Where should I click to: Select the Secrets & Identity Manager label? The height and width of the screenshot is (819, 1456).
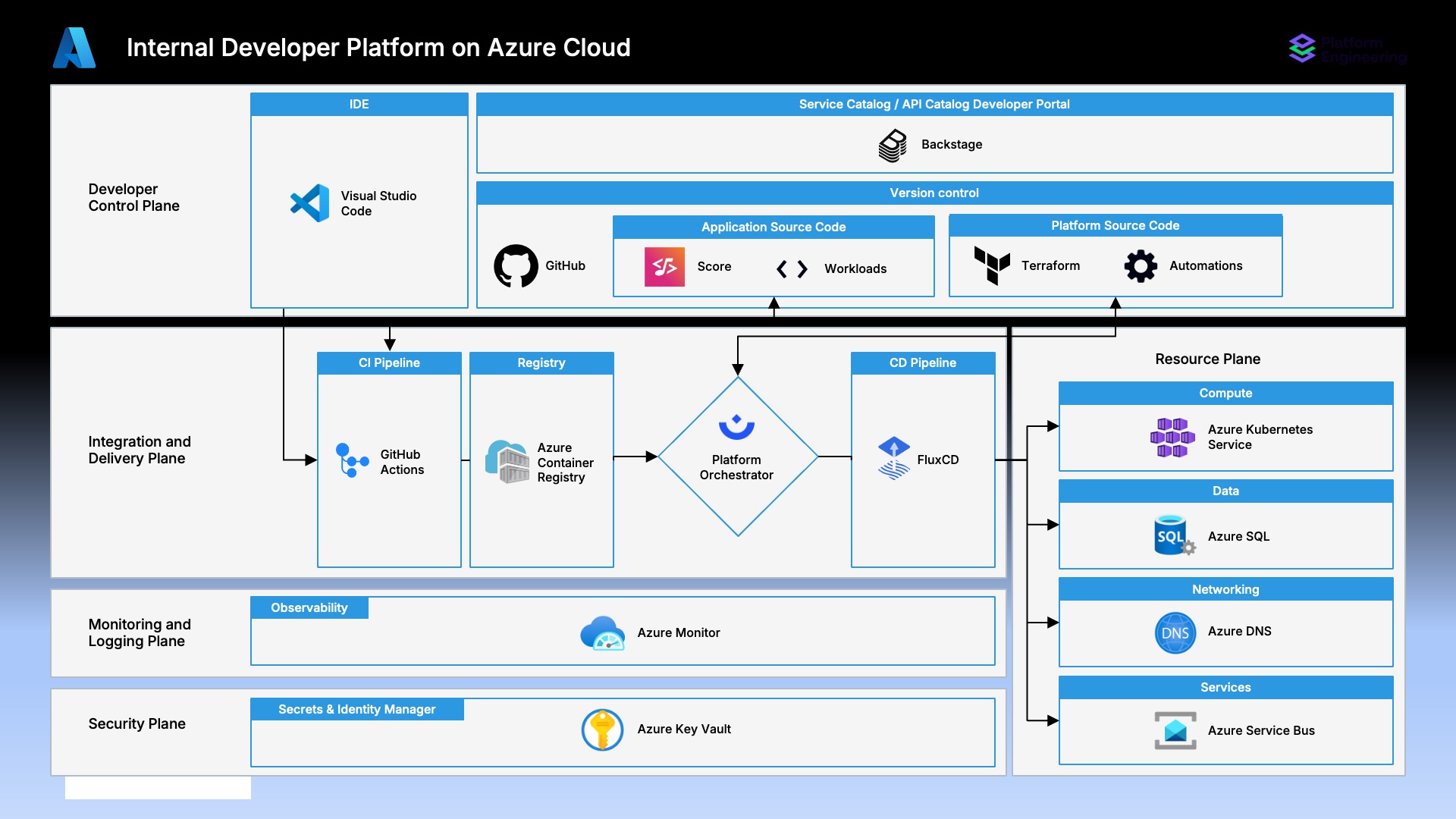pyautogui.click(x=357, y=709)
